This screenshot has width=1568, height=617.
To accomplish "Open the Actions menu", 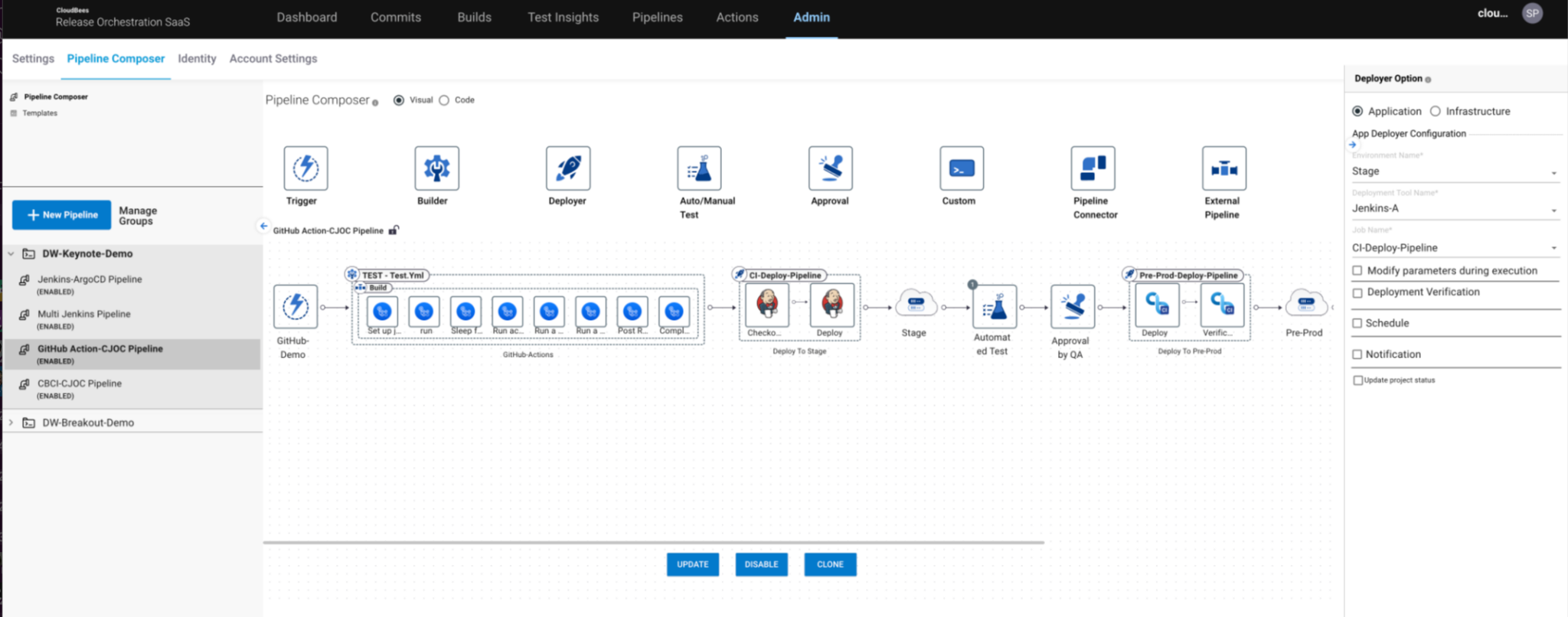I will (x=737, y=17).
